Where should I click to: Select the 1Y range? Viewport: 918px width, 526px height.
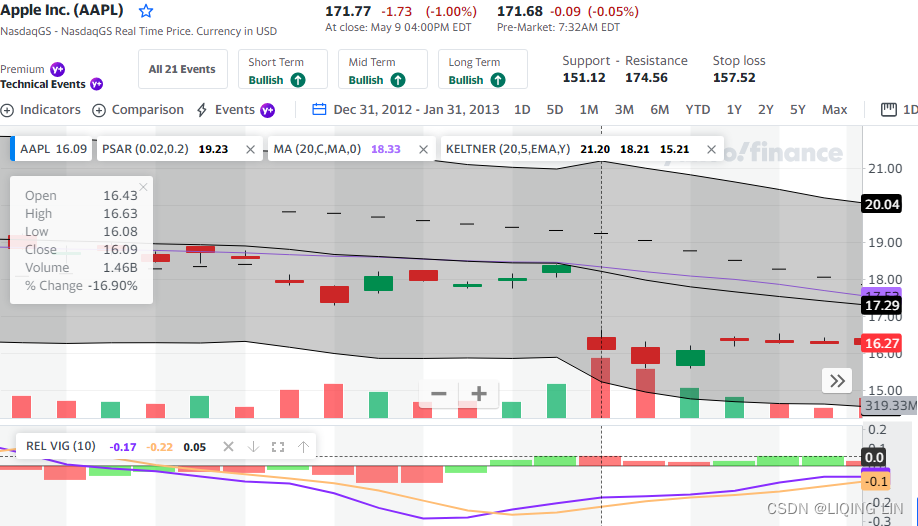pos(734,110)
